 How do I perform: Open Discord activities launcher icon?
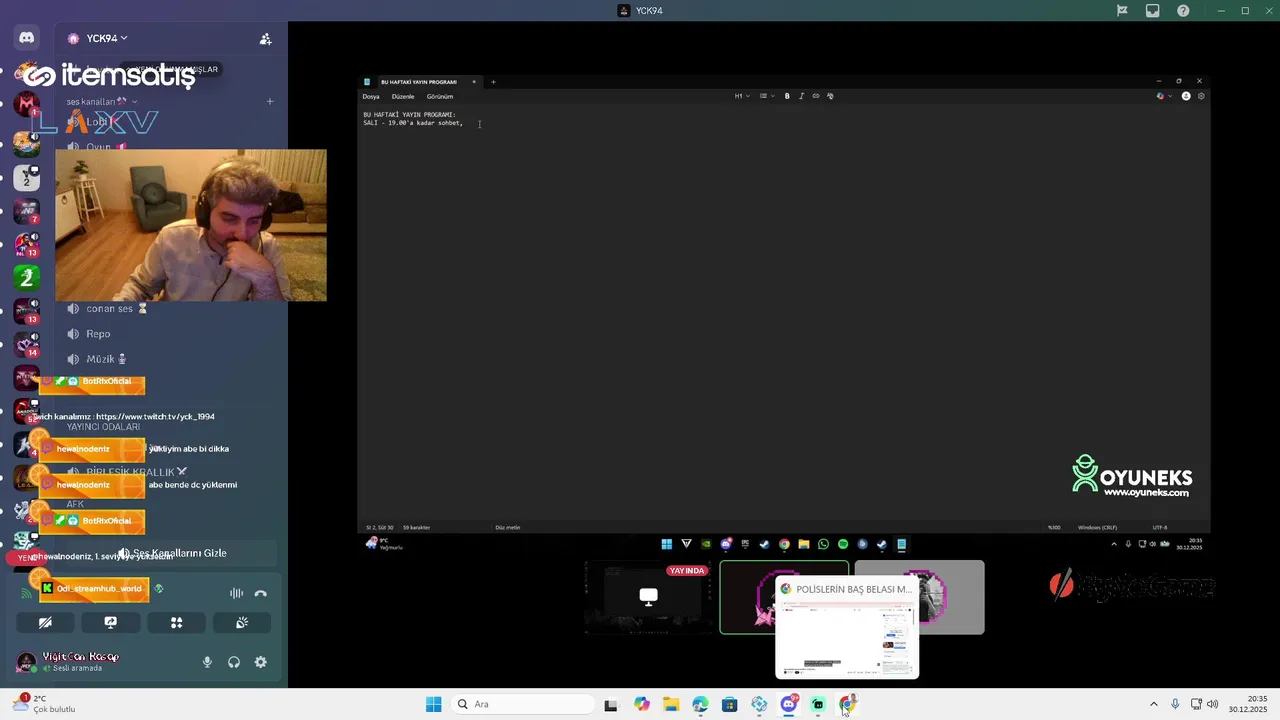pyautogui.click(x=176, y=622)
